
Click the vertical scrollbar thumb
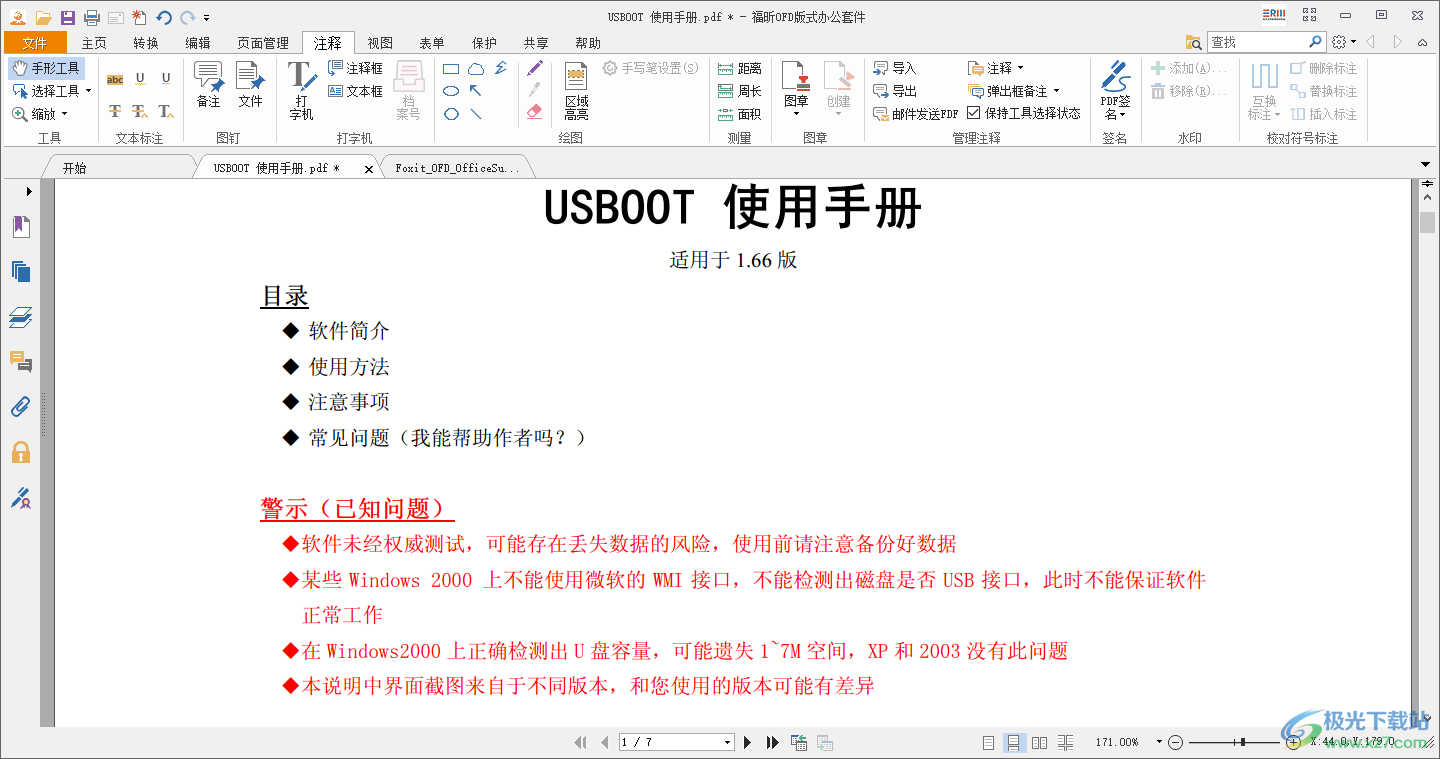(x=1427, y=222)
